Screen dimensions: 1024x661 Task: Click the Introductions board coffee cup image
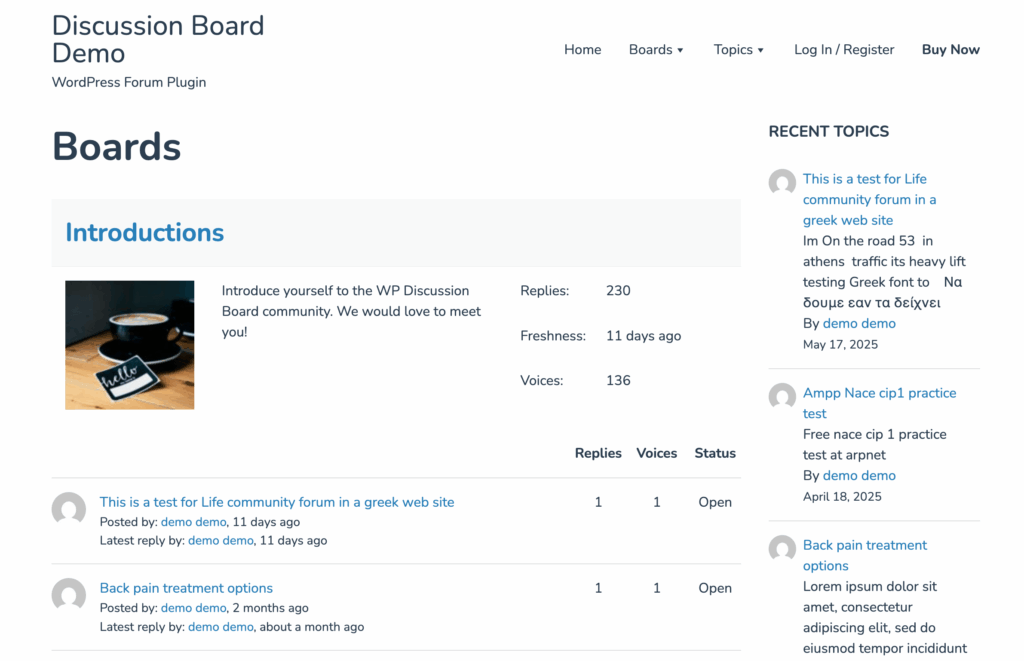pos(130,344)
